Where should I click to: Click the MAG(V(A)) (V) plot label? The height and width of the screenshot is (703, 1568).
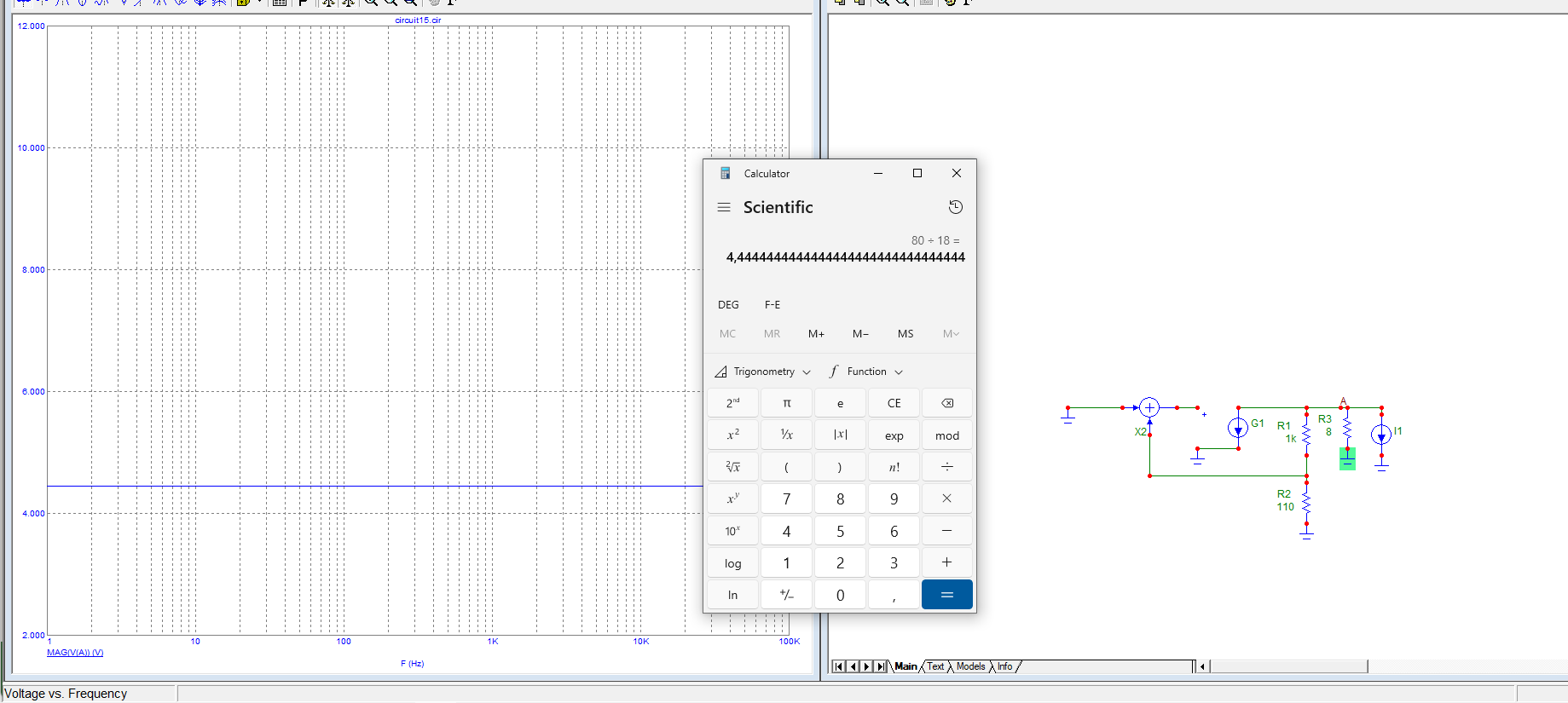(75, 653)
